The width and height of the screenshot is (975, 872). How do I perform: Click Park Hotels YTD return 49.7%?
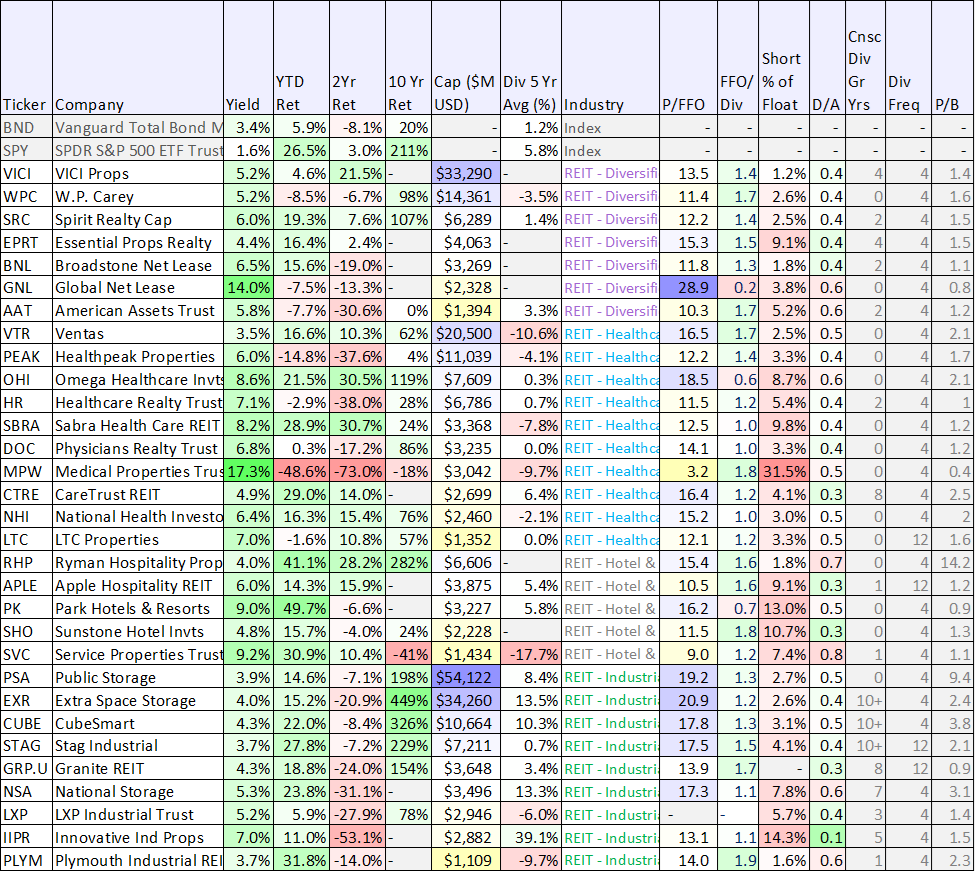click(302, 609)
